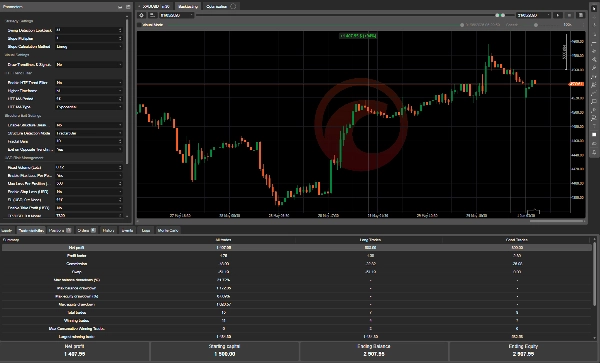The image size is (600, 363).
Task: Adjust the Fractal Bars stepper
Action: click(x=120, y=141)
